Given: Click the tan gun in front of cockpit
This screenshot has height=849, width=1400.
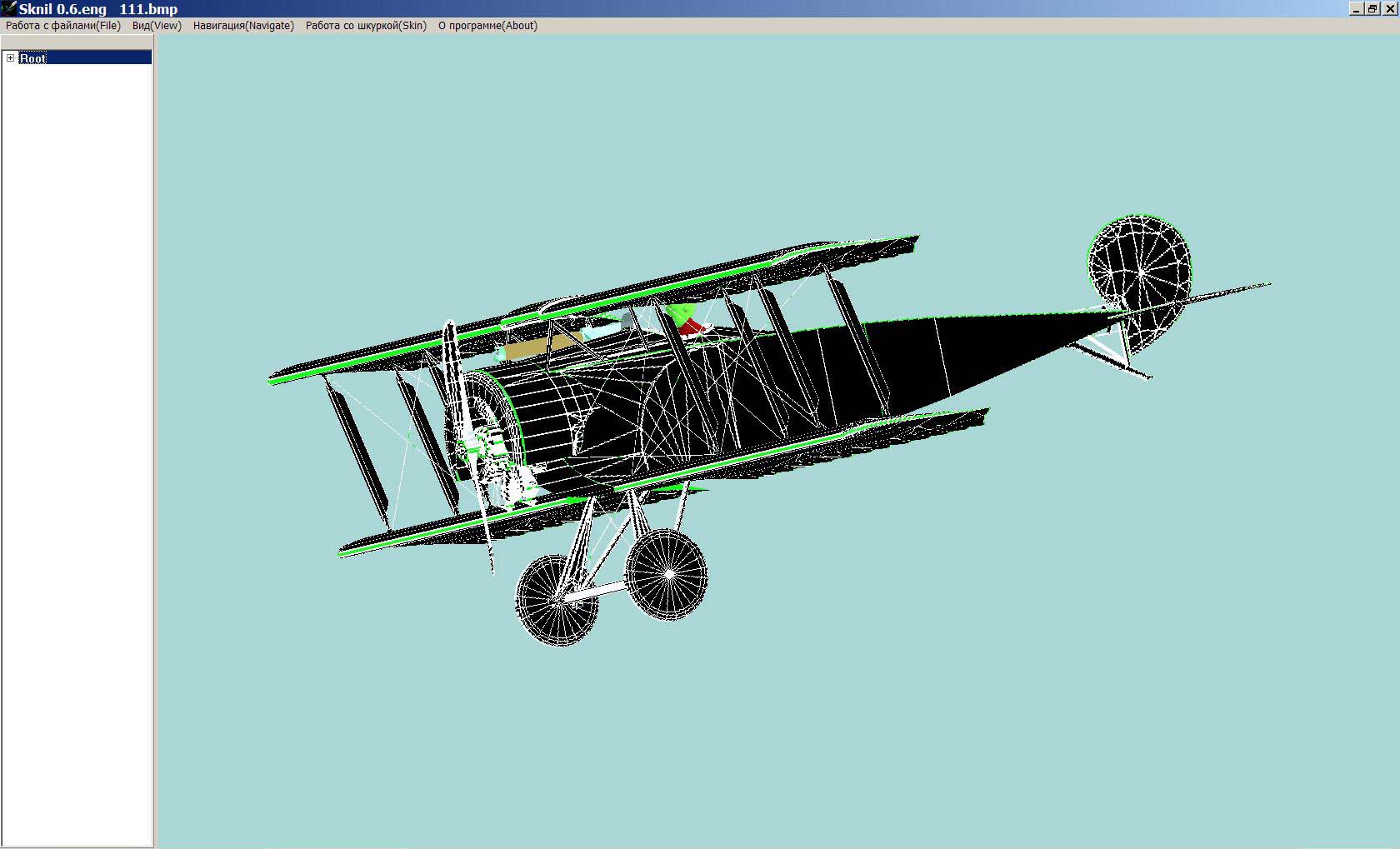Looking at the screenshot, I should pyautogui.click(x=542, y=344).
